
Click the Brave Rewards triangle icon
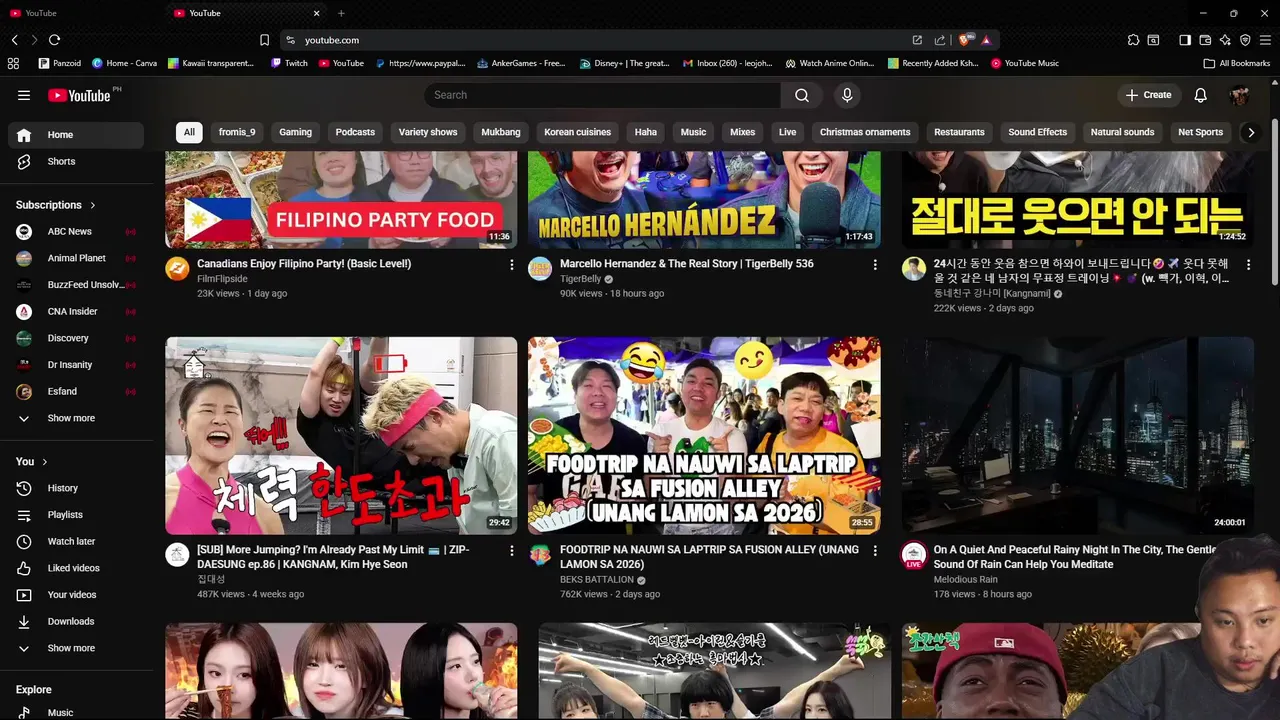[x=985, y=40]
